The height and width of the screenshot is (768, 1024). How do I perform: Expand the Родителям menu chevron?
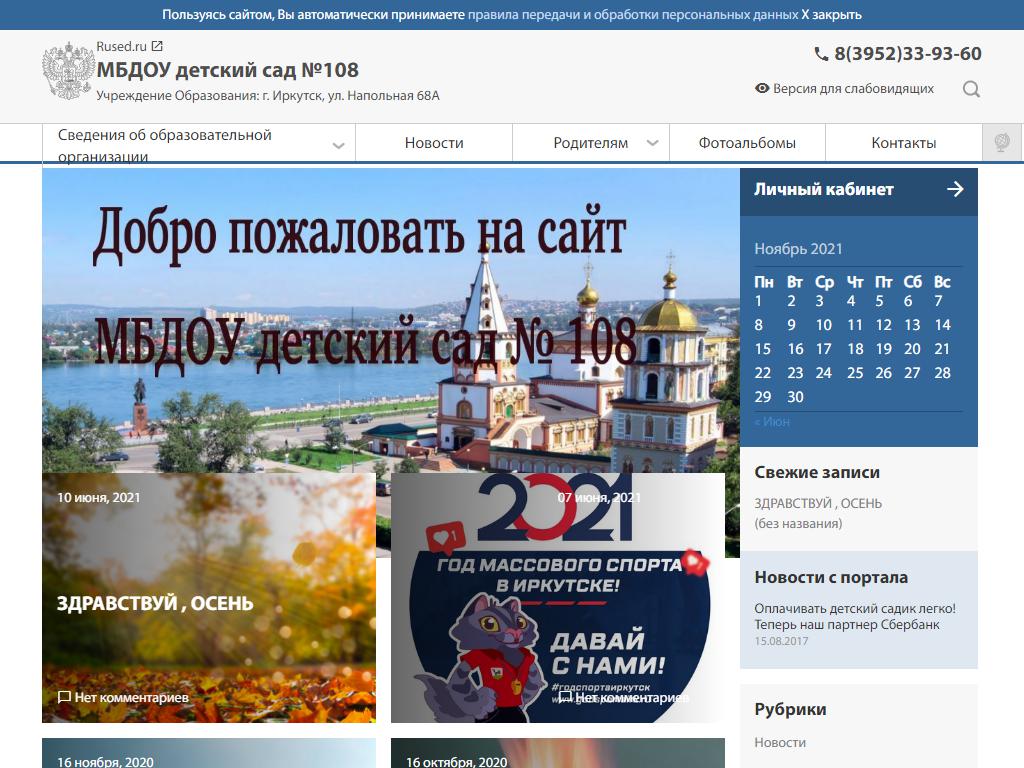[652, 143]
